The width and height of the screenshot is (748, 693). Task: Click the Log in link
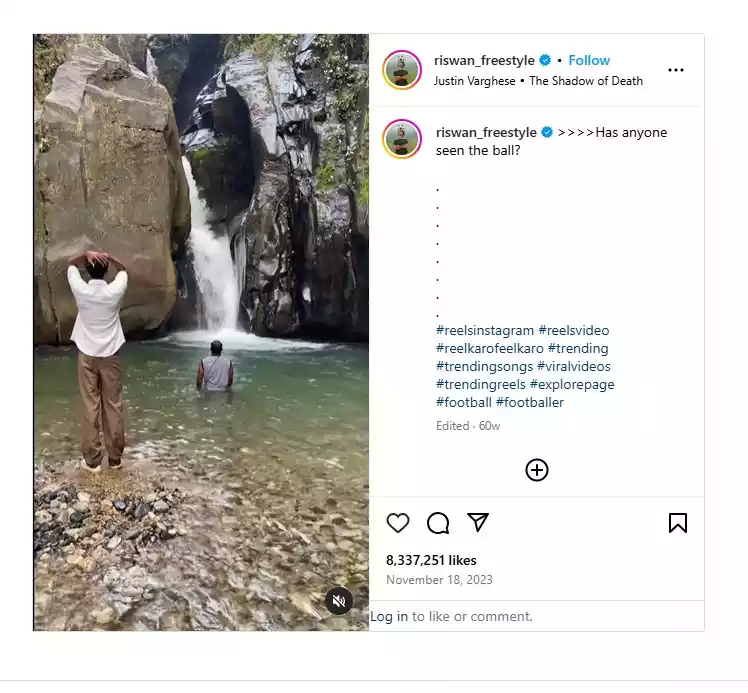pos(389,616)
